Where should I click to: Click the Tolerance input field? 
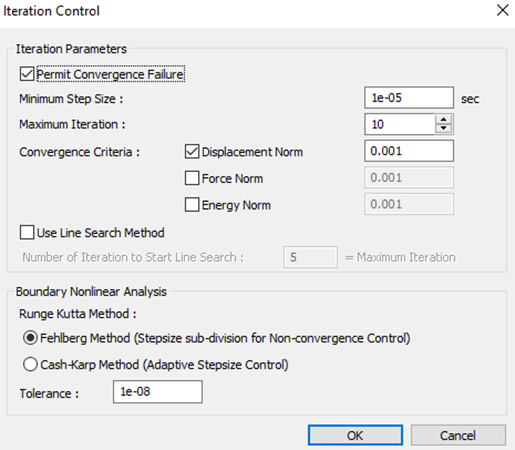click(x=158, y=392)
